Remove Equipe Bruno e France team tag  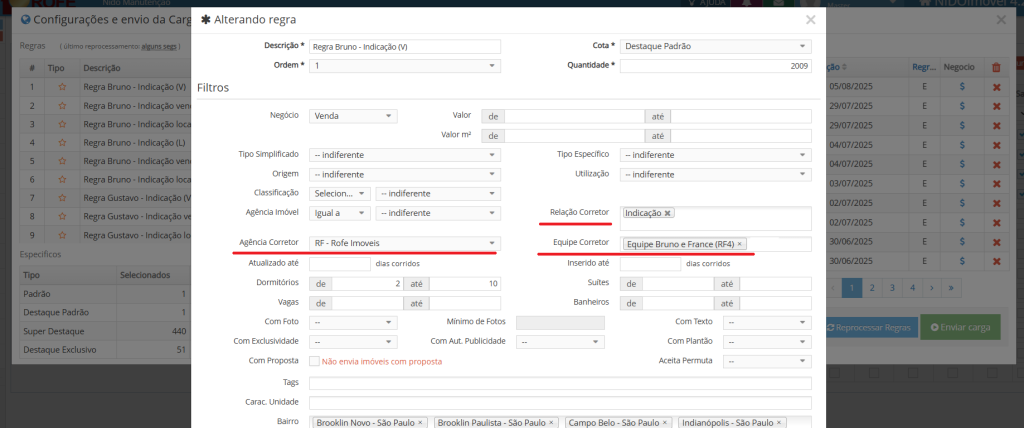(740, 244)
